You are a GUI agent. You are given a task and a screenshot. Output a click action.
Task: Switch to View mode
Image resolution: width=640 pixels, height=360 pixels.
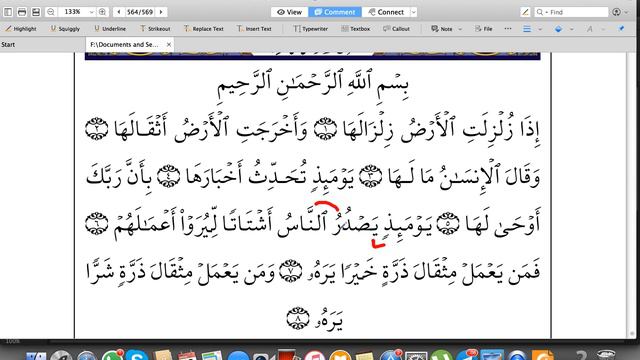click(289, 12)
